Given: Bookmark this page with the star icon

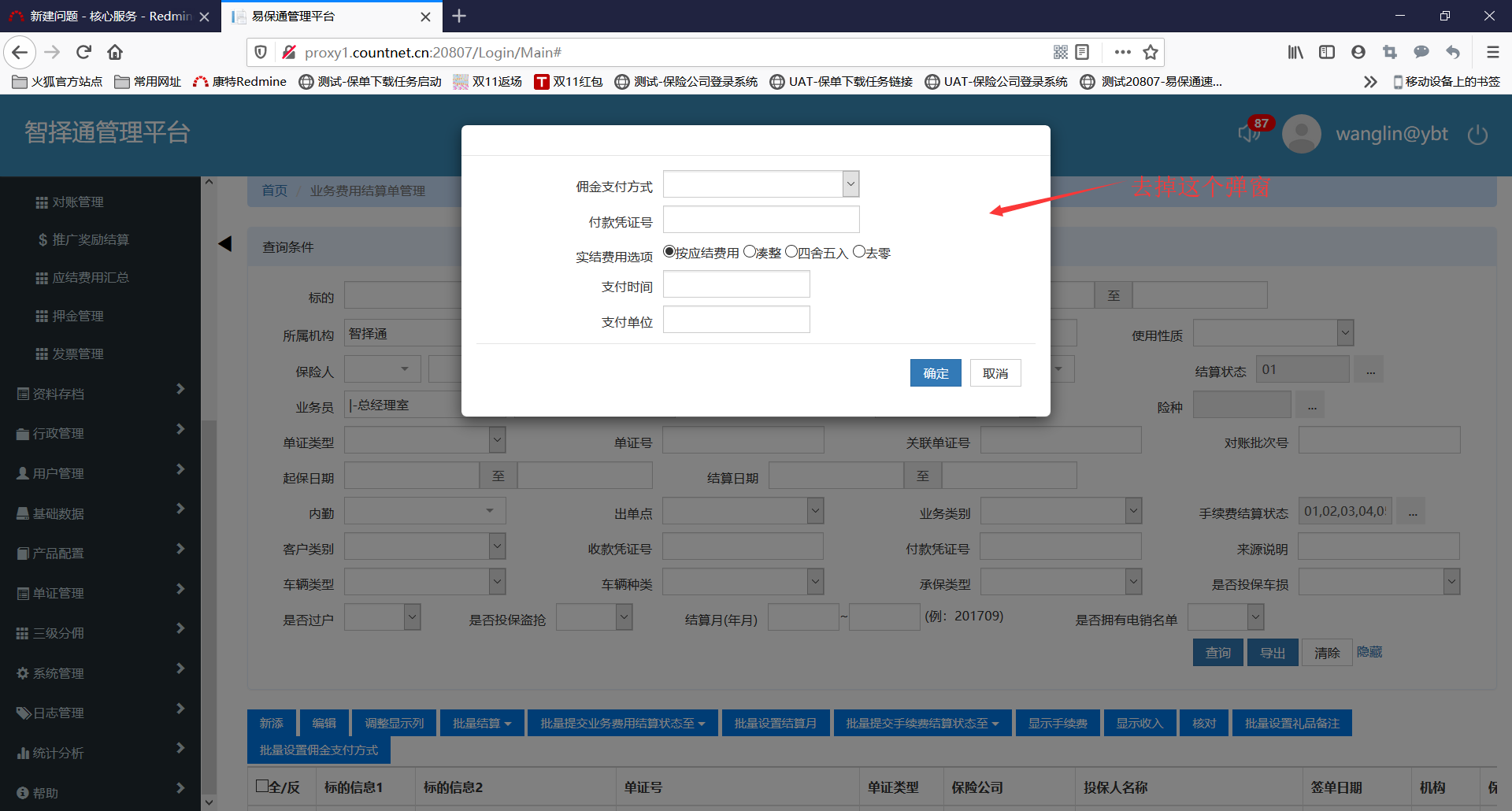Looking at the screenshot, I should [1151, 52].
